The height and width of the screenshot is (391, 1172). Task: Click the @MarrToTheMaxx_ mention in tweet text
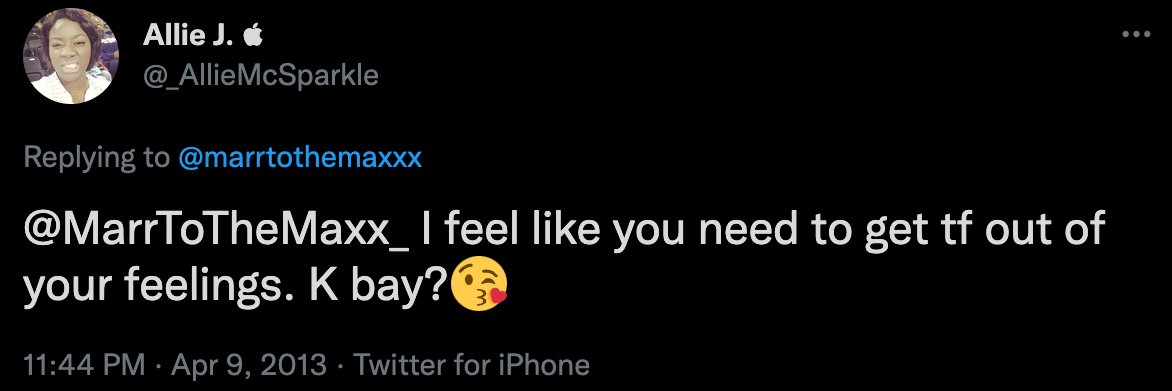click(x=216, y=229)
